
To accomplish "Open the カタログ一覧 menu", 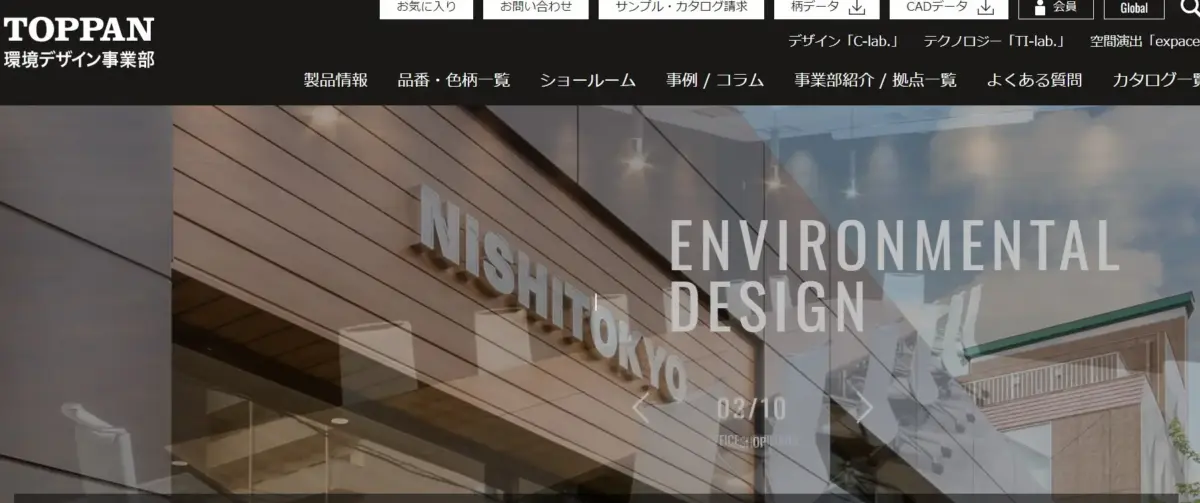I will pyautogui.click(x=1155, y=80).
